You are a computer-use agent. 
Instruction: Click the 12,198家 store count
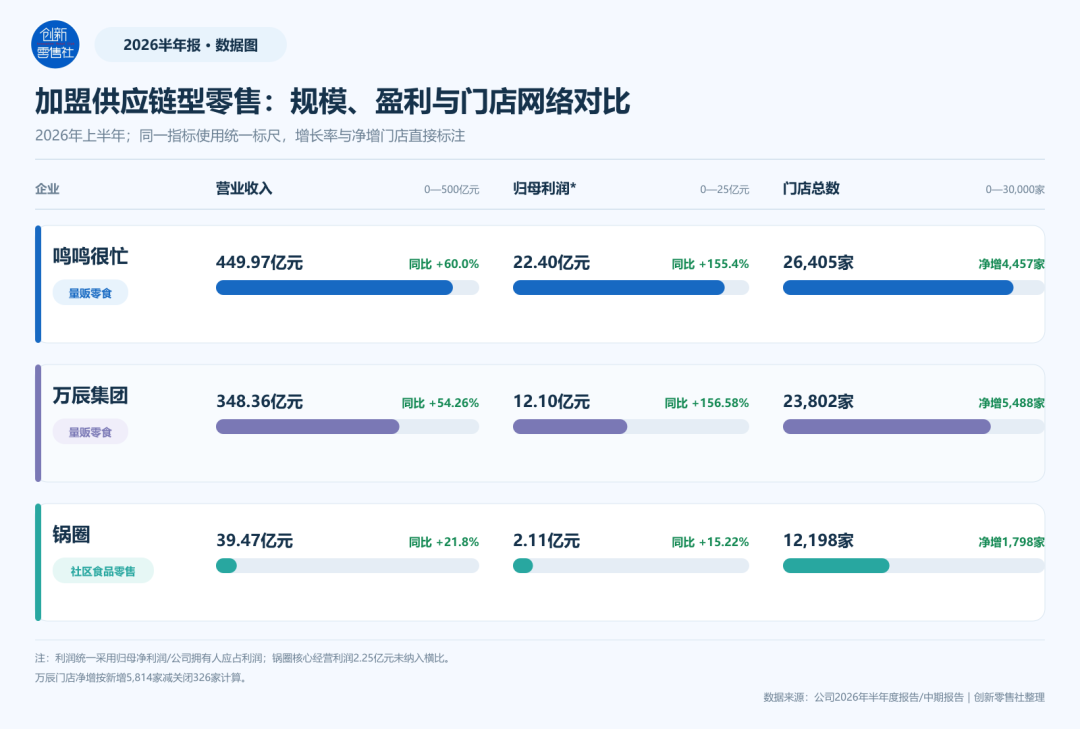[x=818, y=541]
